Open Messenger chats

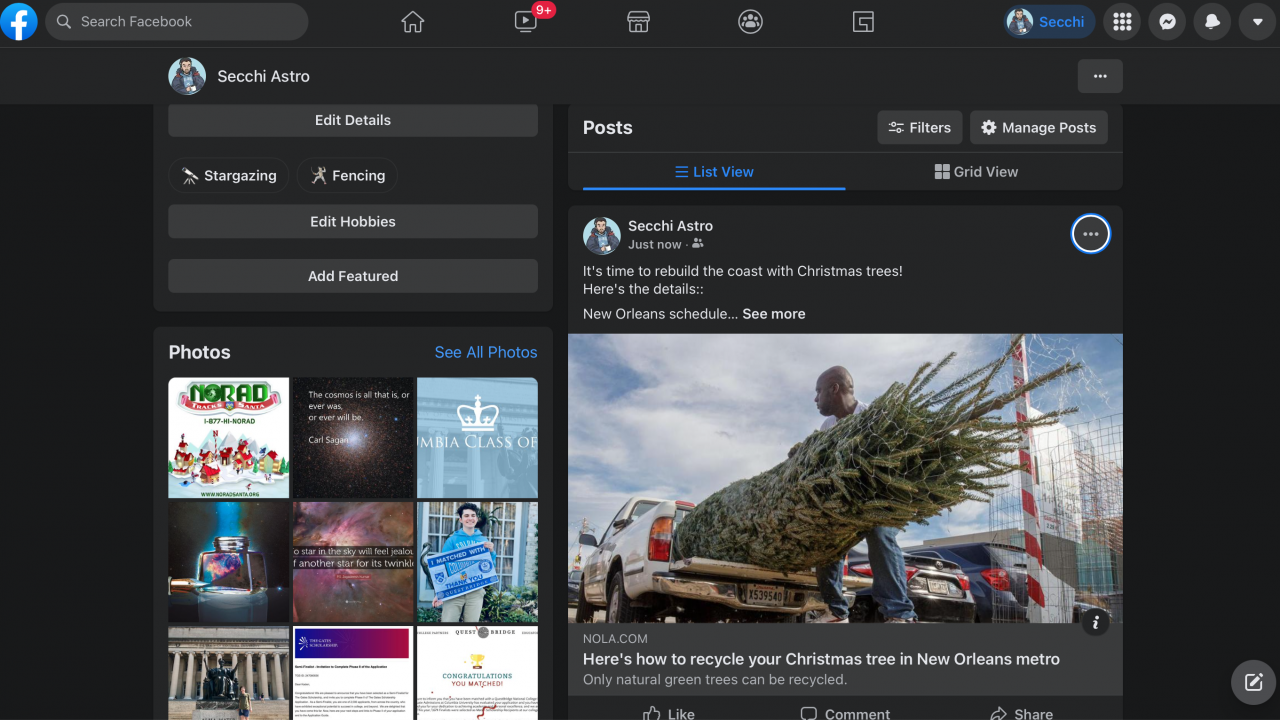1167,22
